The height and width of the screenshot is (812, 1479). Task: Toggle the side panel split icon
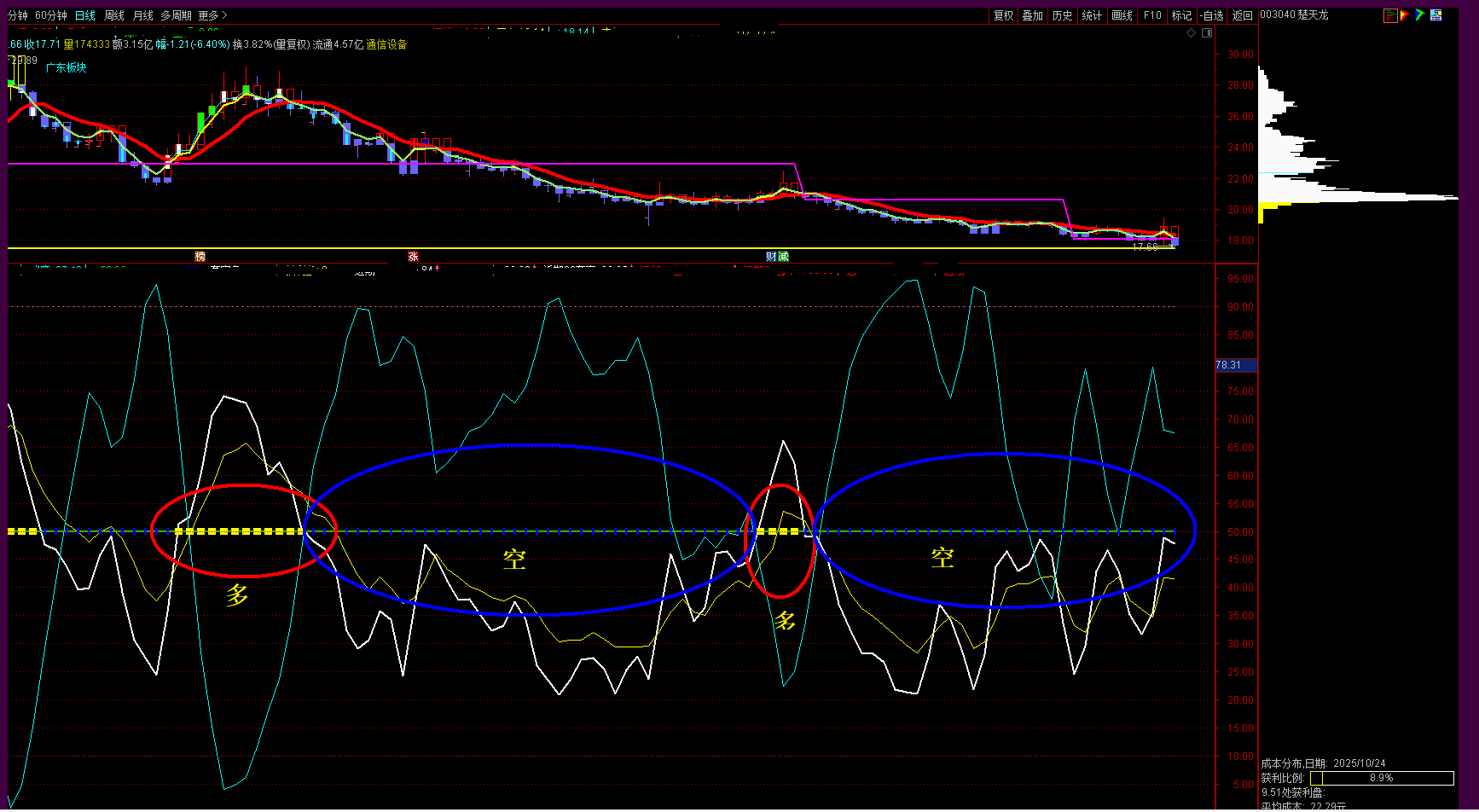point(1207,33)
